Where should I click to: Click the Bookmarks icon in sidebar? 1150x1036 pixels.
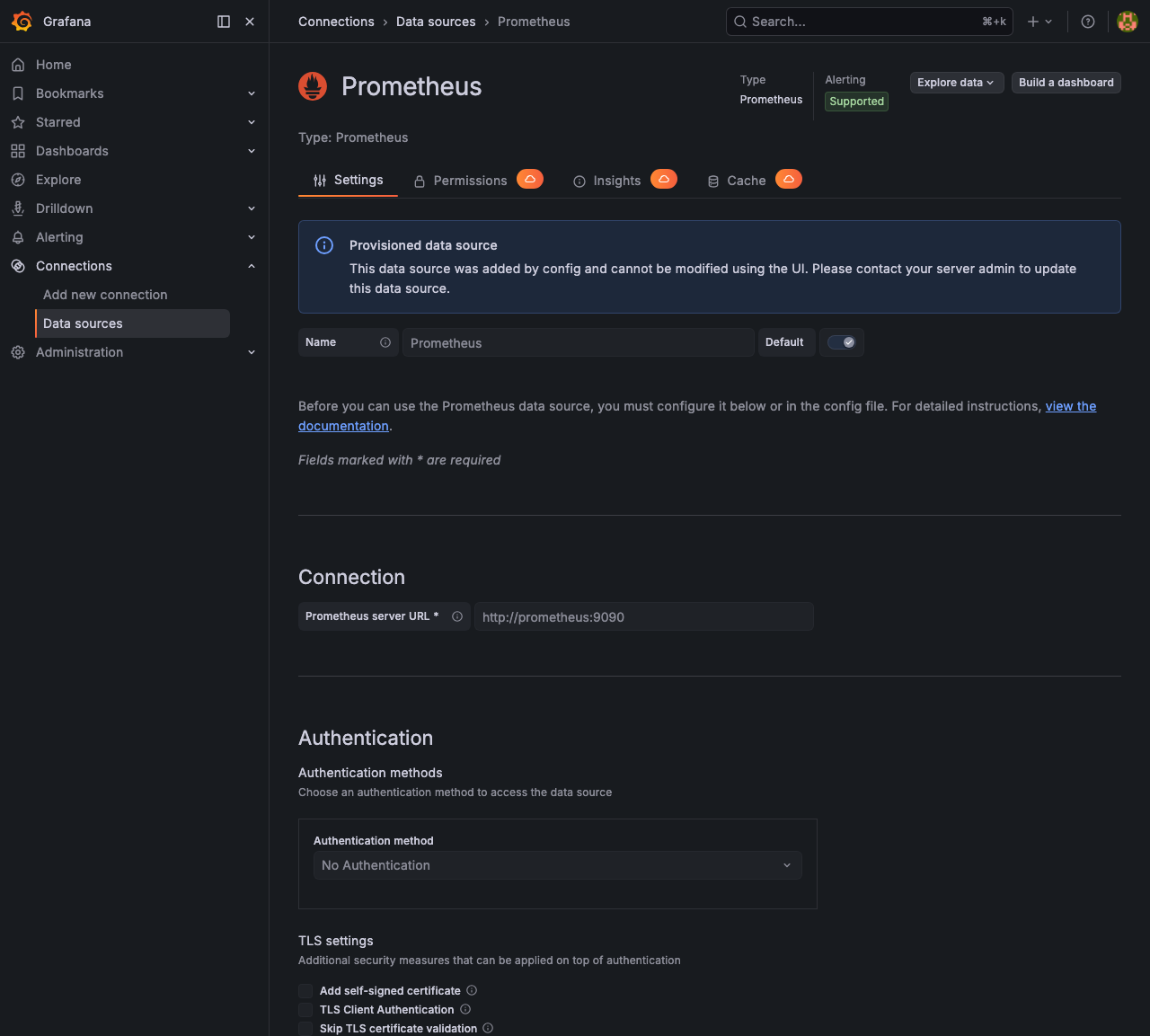pyautogui.click(x=18, y=93)
